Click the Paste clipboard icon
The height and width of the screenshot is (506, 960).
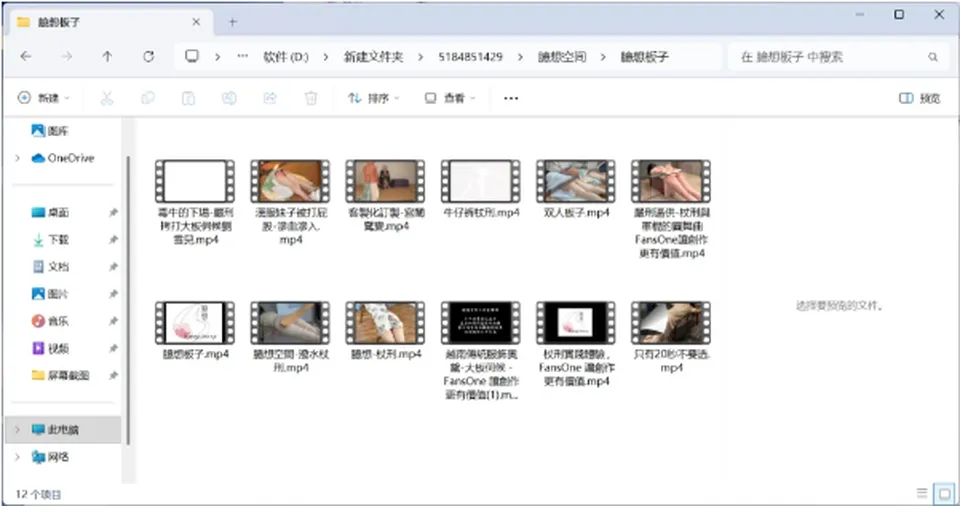point(189,98)
